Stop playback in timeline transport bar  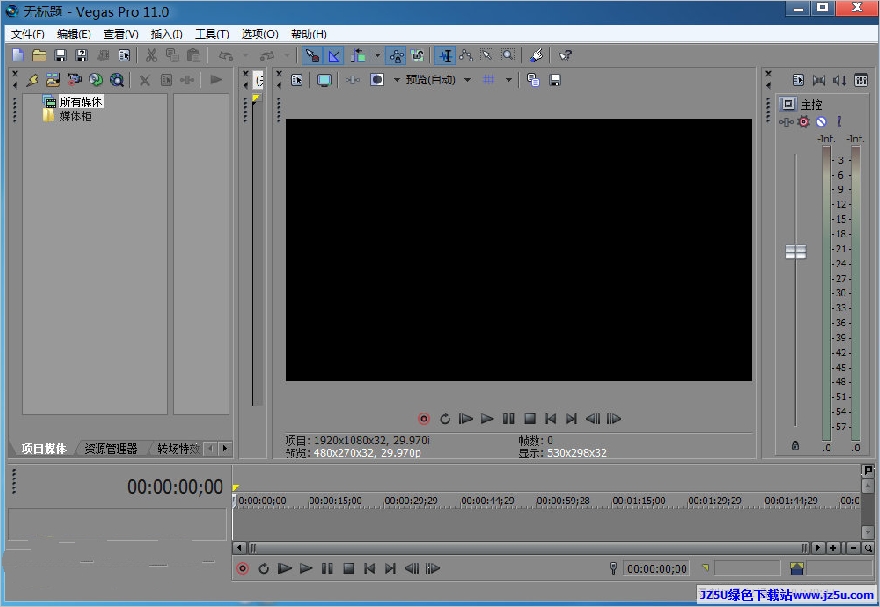[x=349, y=569]
